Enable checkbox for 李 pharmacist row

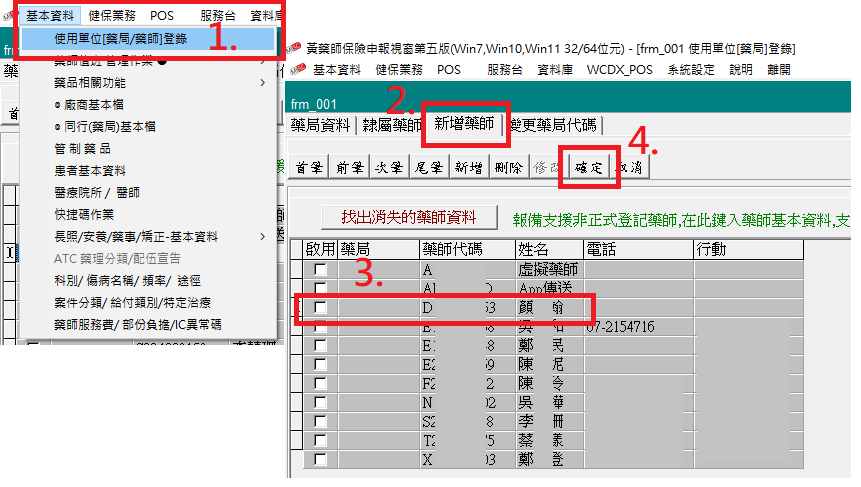point(320,422)
